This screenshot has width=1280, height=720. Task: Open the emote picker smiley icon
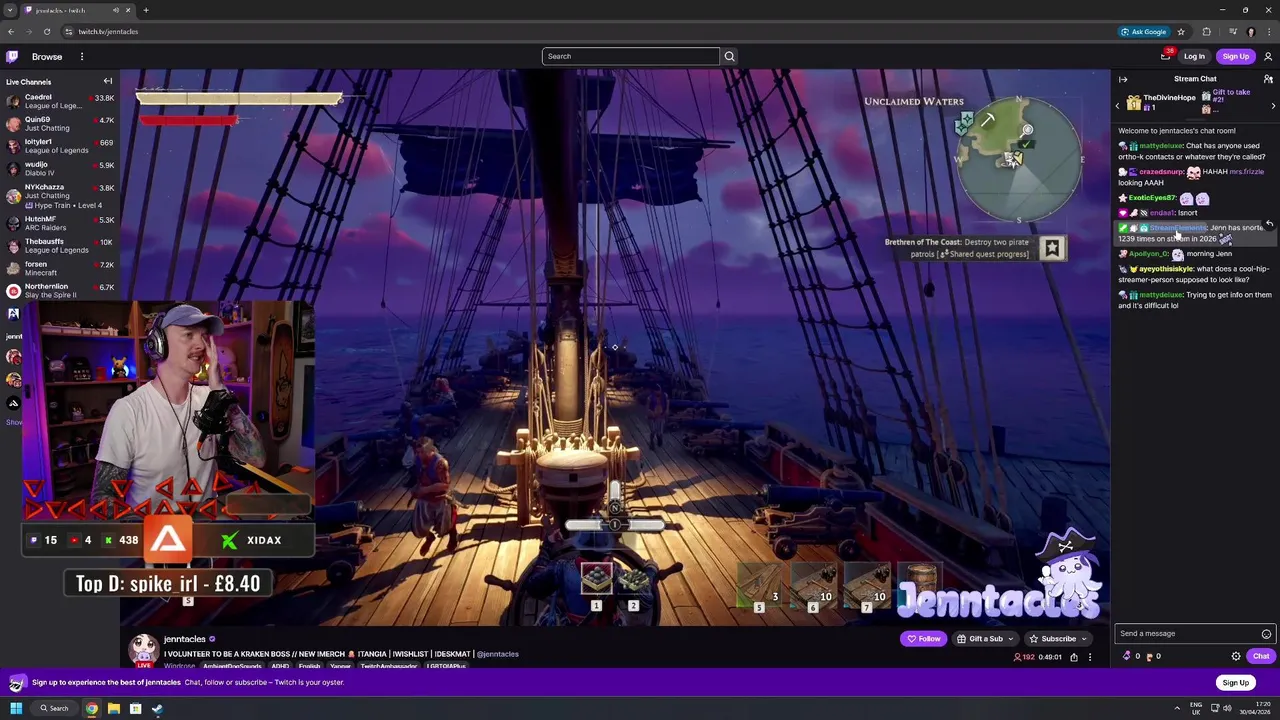coord(1266,634)
